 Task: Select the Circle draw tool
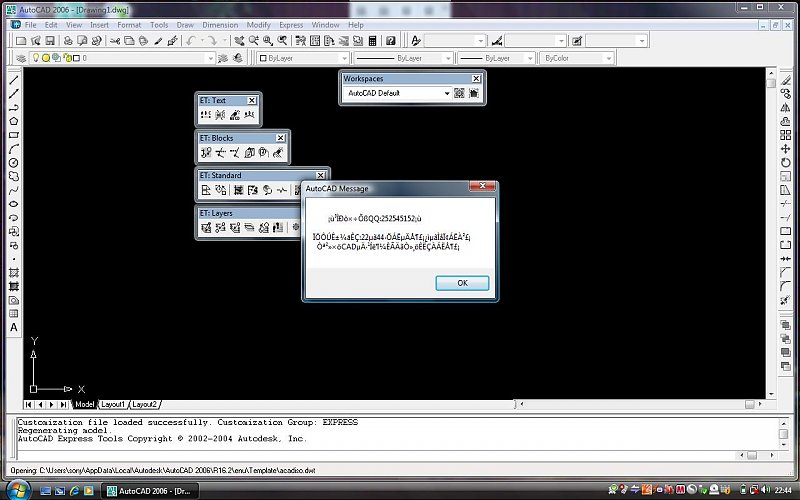point(14,163)
